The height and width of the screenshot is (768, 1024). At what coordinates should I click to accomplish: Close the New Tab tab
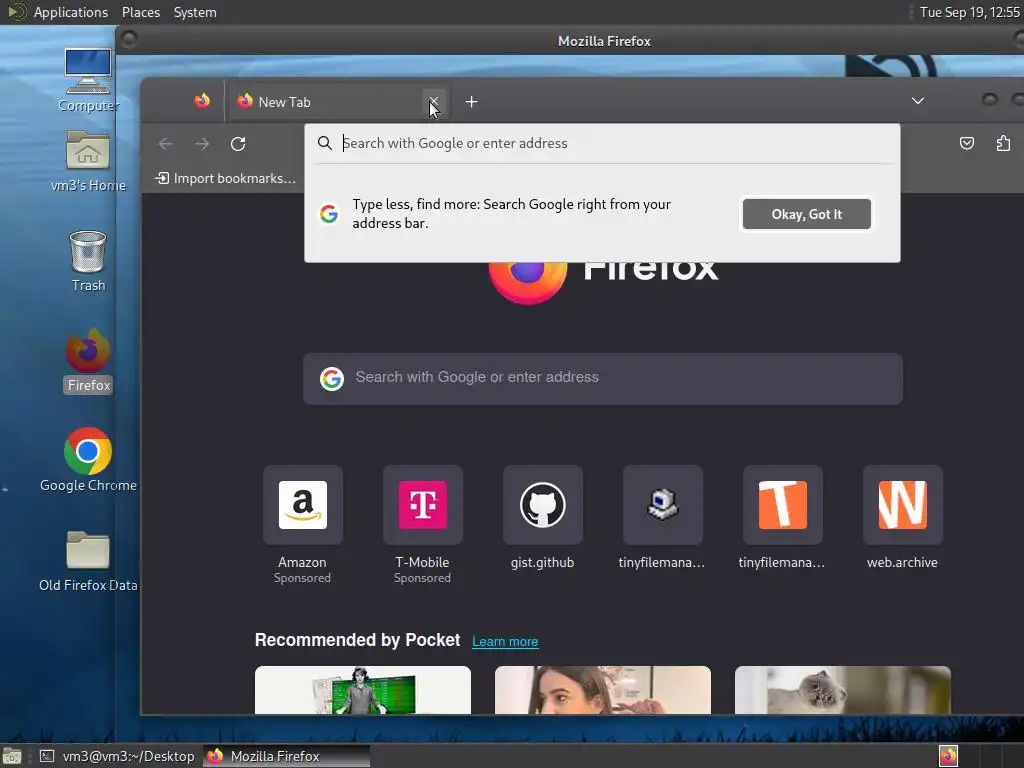(x=434, y=101)
